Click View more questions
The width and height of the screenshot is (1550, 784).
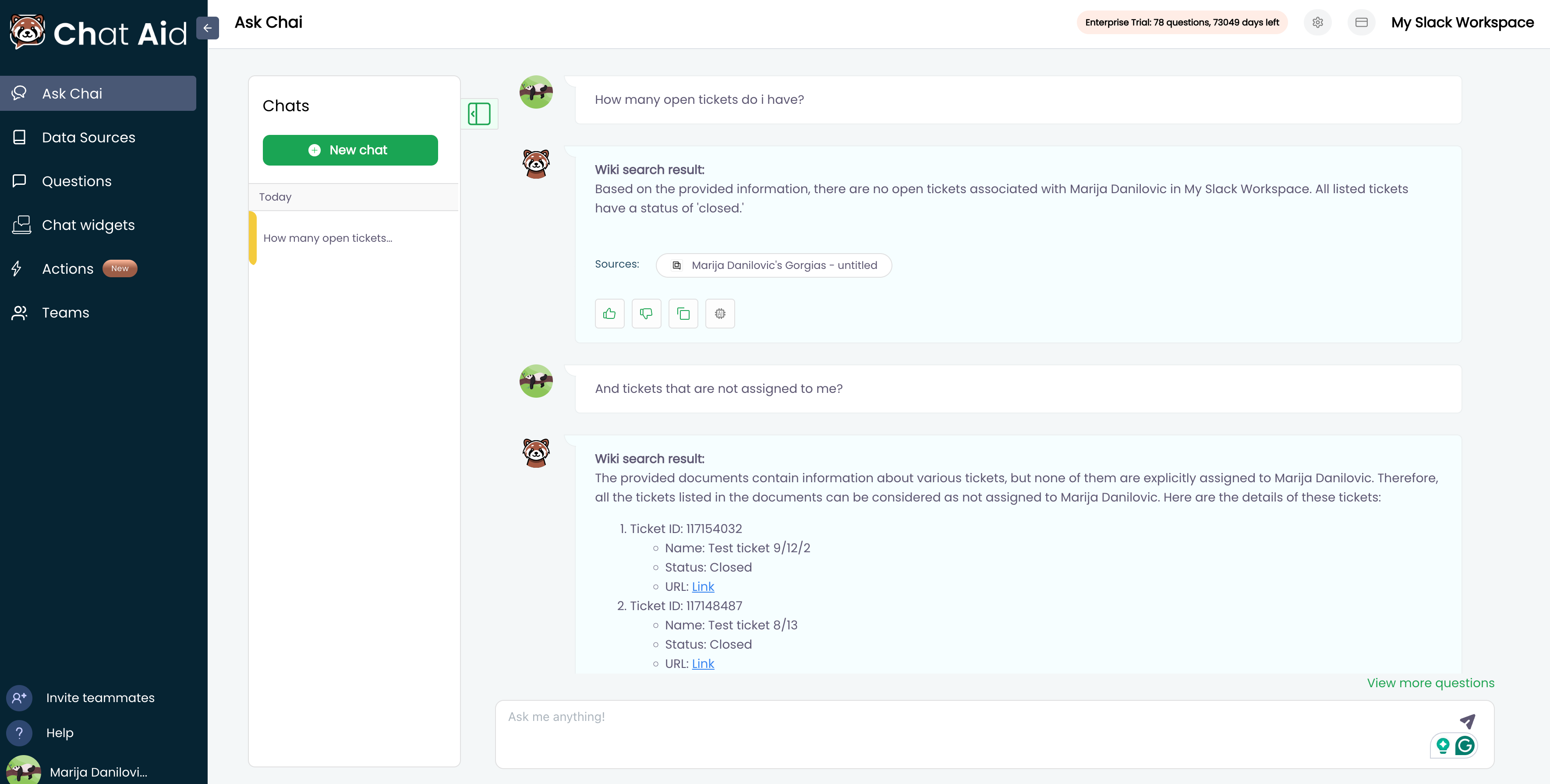pyautogui.click(x=1431, y=683)
